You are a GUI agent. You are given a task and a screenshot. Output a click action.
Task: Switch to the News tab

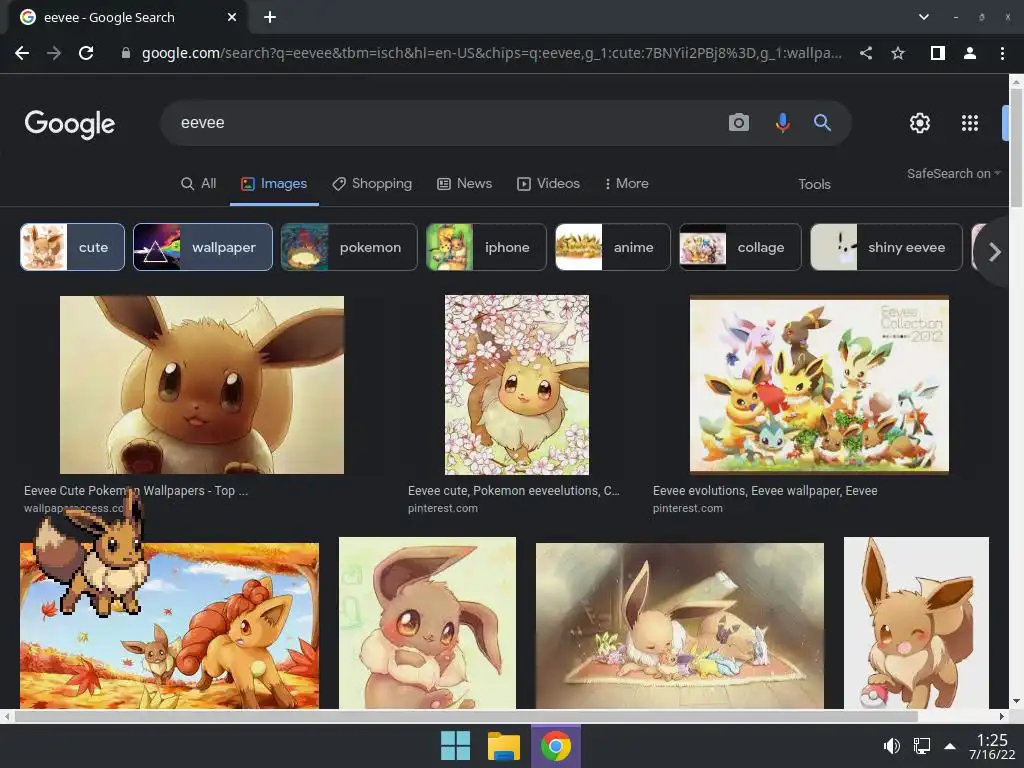coord(464,184)
